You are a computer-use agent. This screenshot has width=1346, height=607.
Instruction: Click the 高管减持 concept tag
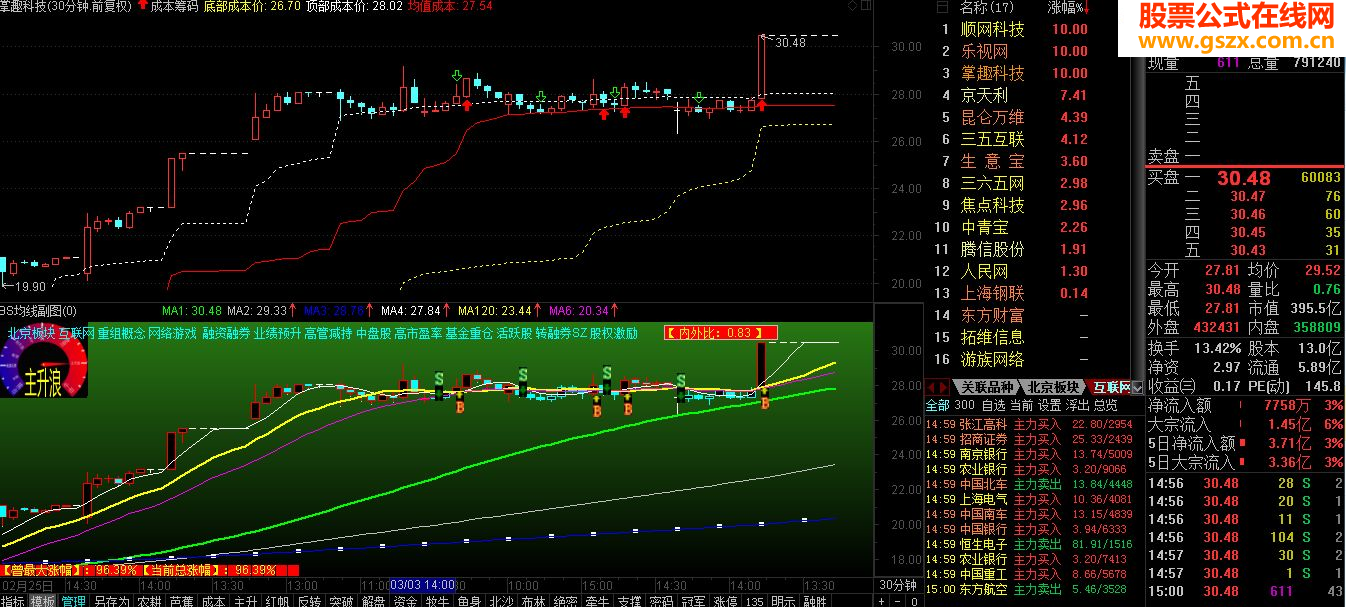pos(328,333)
